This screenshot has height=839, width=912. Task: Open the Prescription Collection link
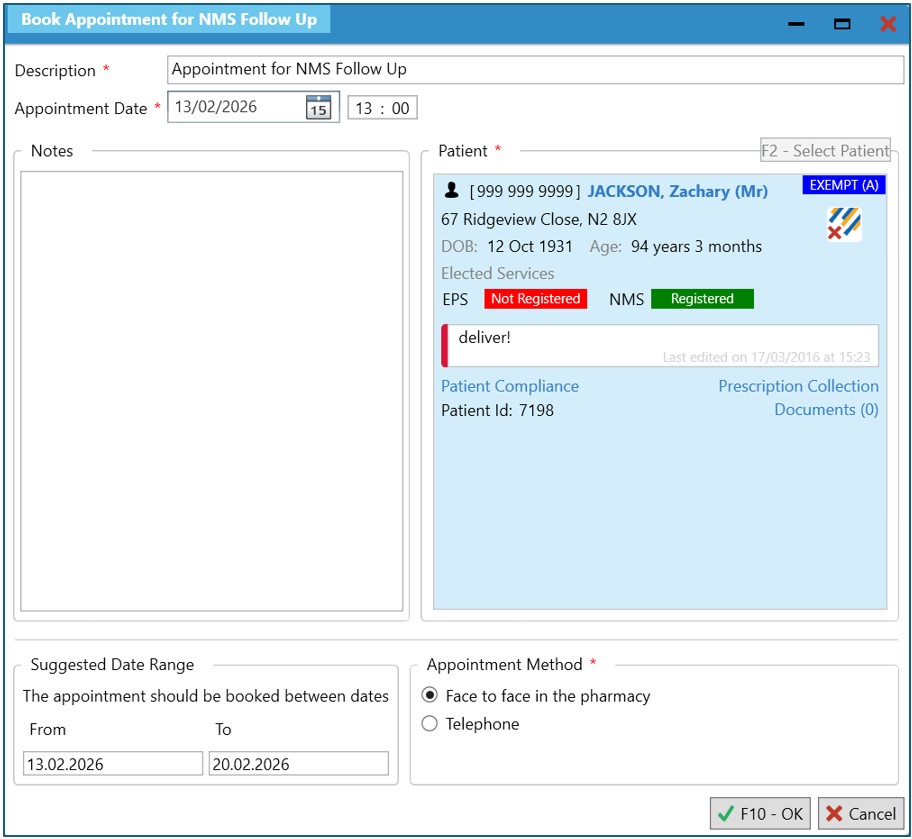[798, 386]
